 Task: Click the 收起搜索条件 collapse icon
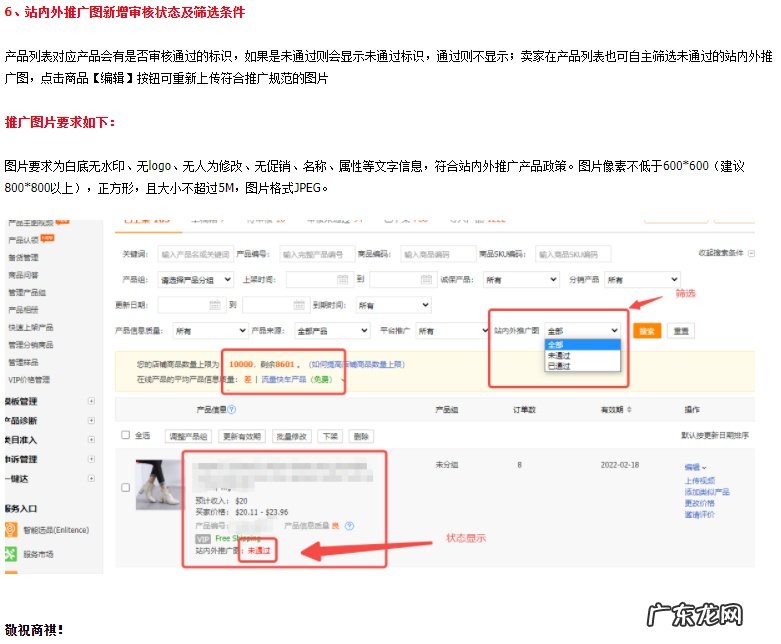752,254
